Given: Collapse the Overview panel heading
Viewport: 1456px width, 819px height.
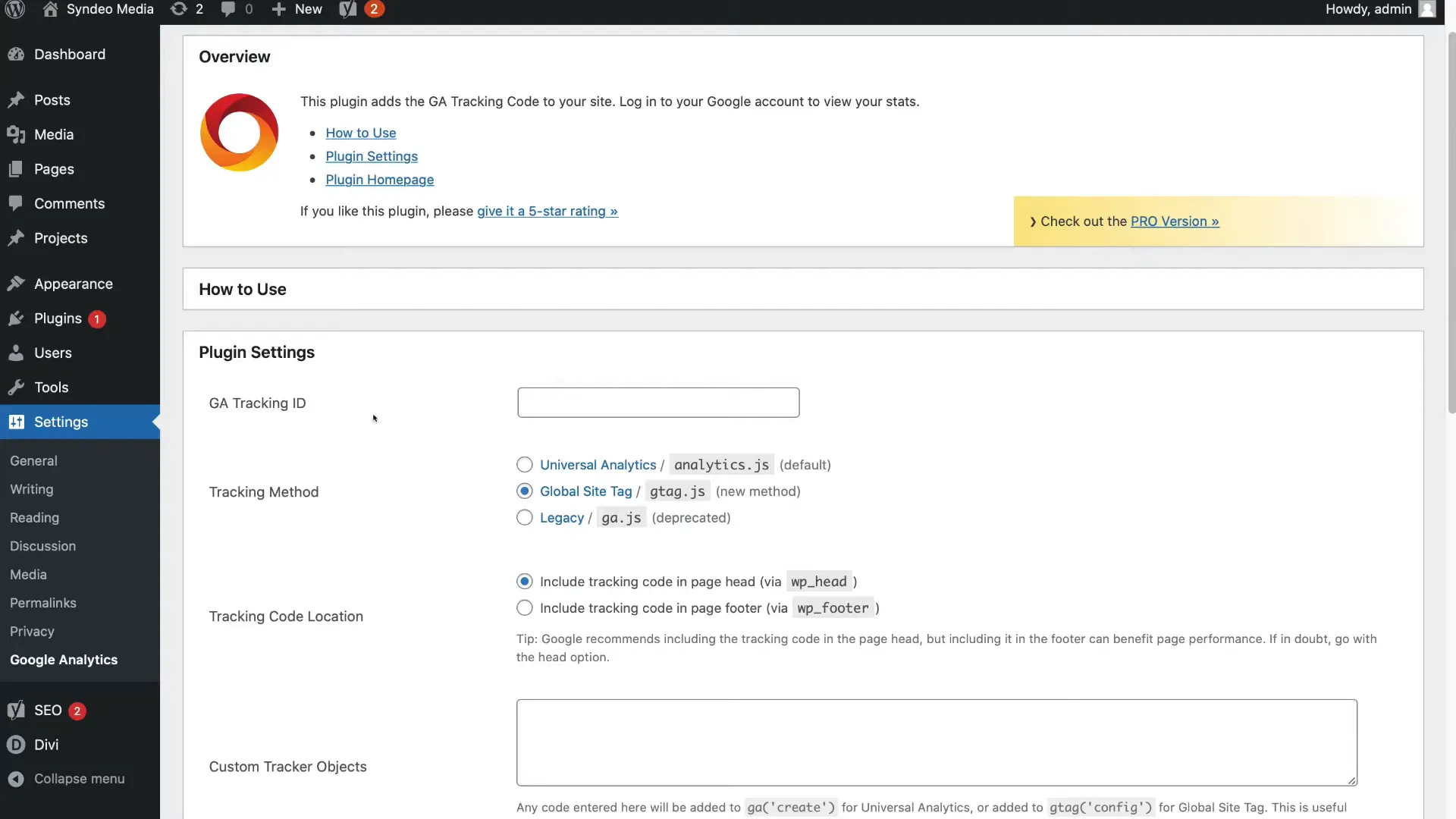Looking at the screenshot, I should pyautogui.click(x=234, y=57).
